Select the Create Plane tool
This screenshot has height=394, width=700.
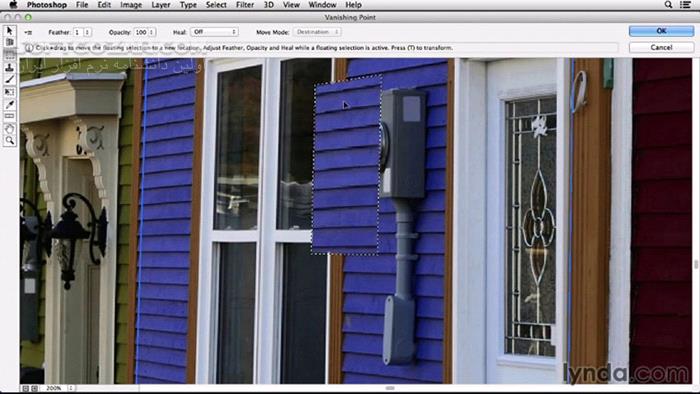click(x=9, y=42)
